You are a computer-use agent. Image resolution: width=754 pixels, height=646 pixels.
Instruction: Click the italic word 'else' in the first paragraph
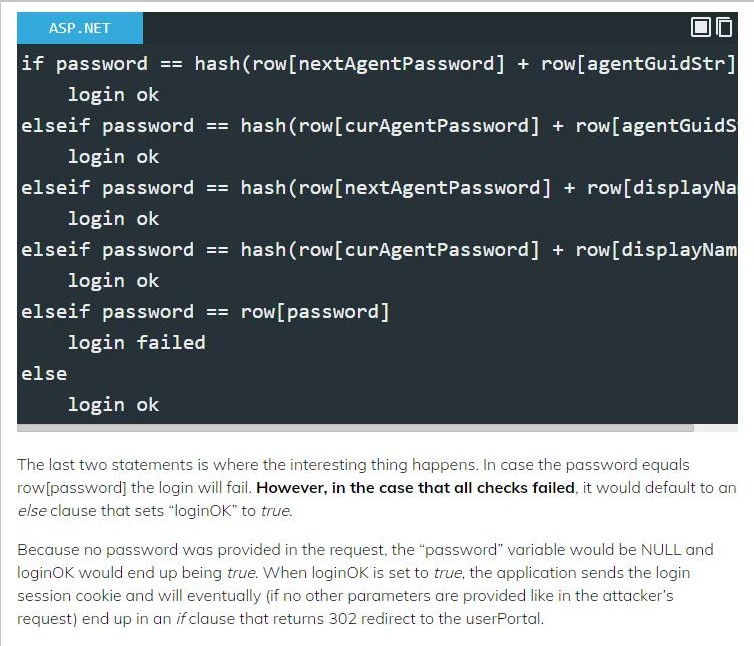[32, 511]
